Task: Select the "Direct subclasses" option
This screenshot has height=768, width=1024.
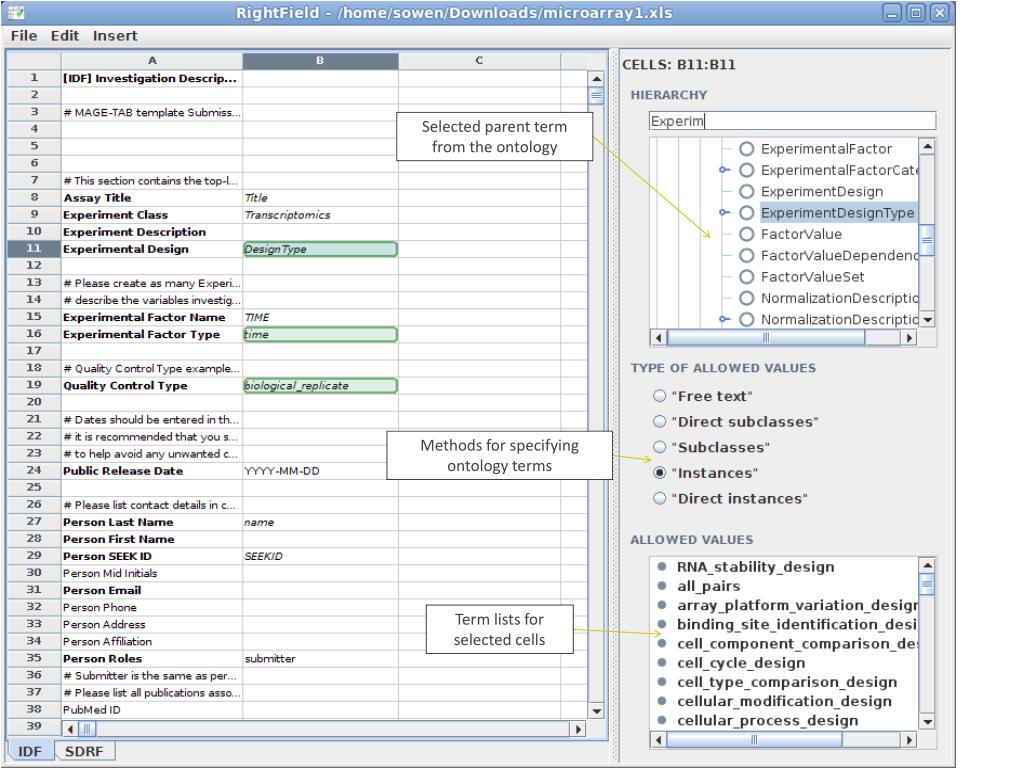Action: [x=660, y=421]
